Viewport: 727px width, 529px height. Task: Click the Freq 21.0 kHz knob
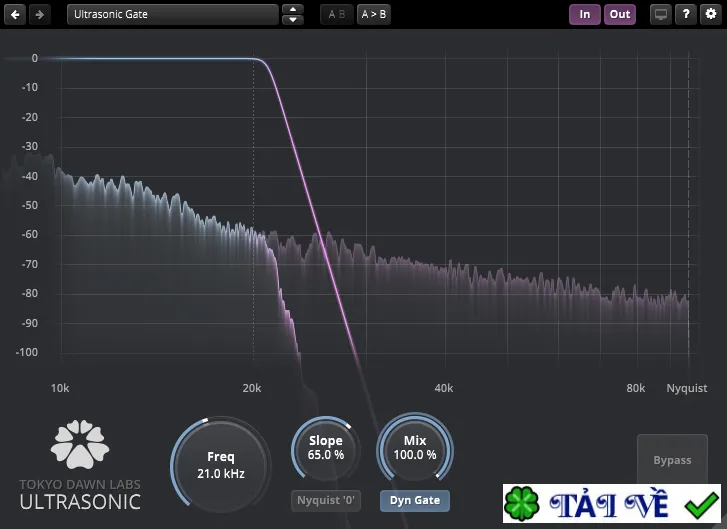(x=221, y=465)
